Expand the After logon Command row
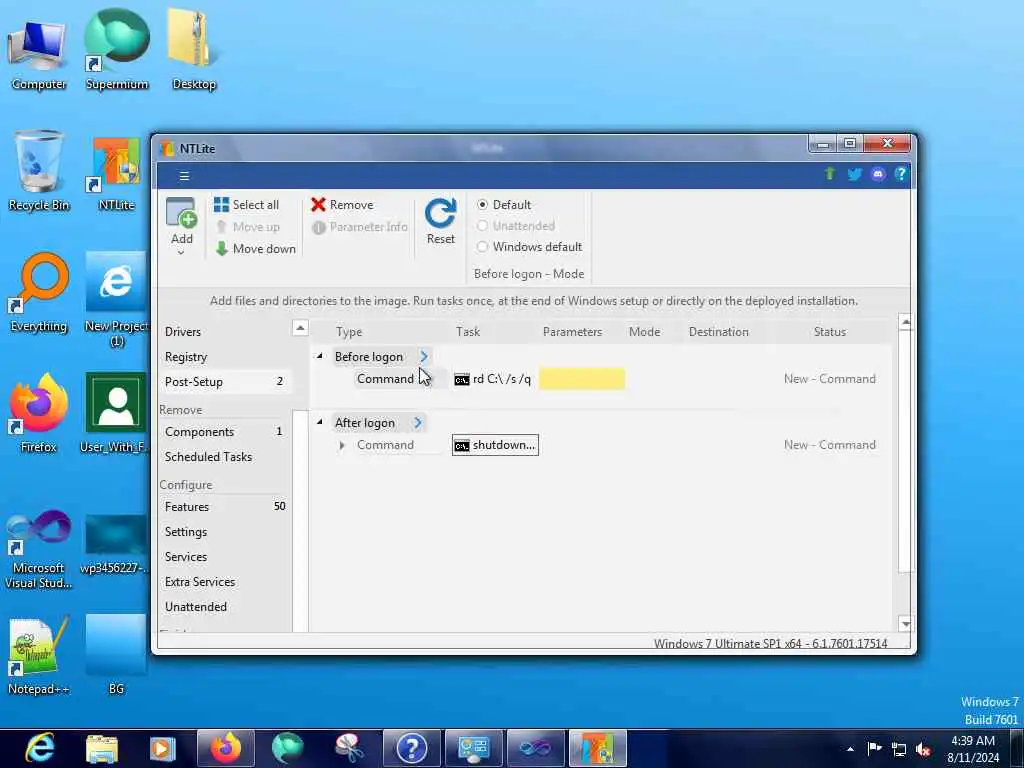Screen dimensions: 1024x768 [342, 445]
